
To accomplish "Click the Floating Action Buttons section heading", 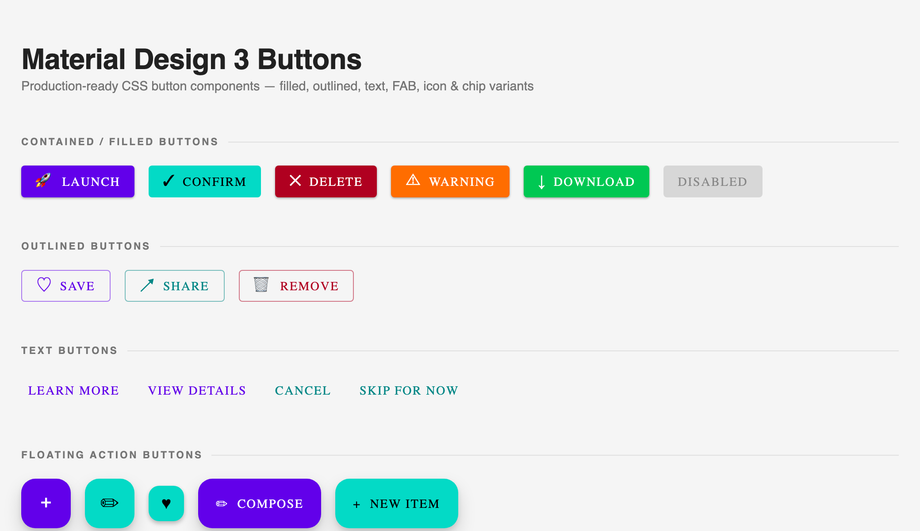I will (x=111, y=455).
